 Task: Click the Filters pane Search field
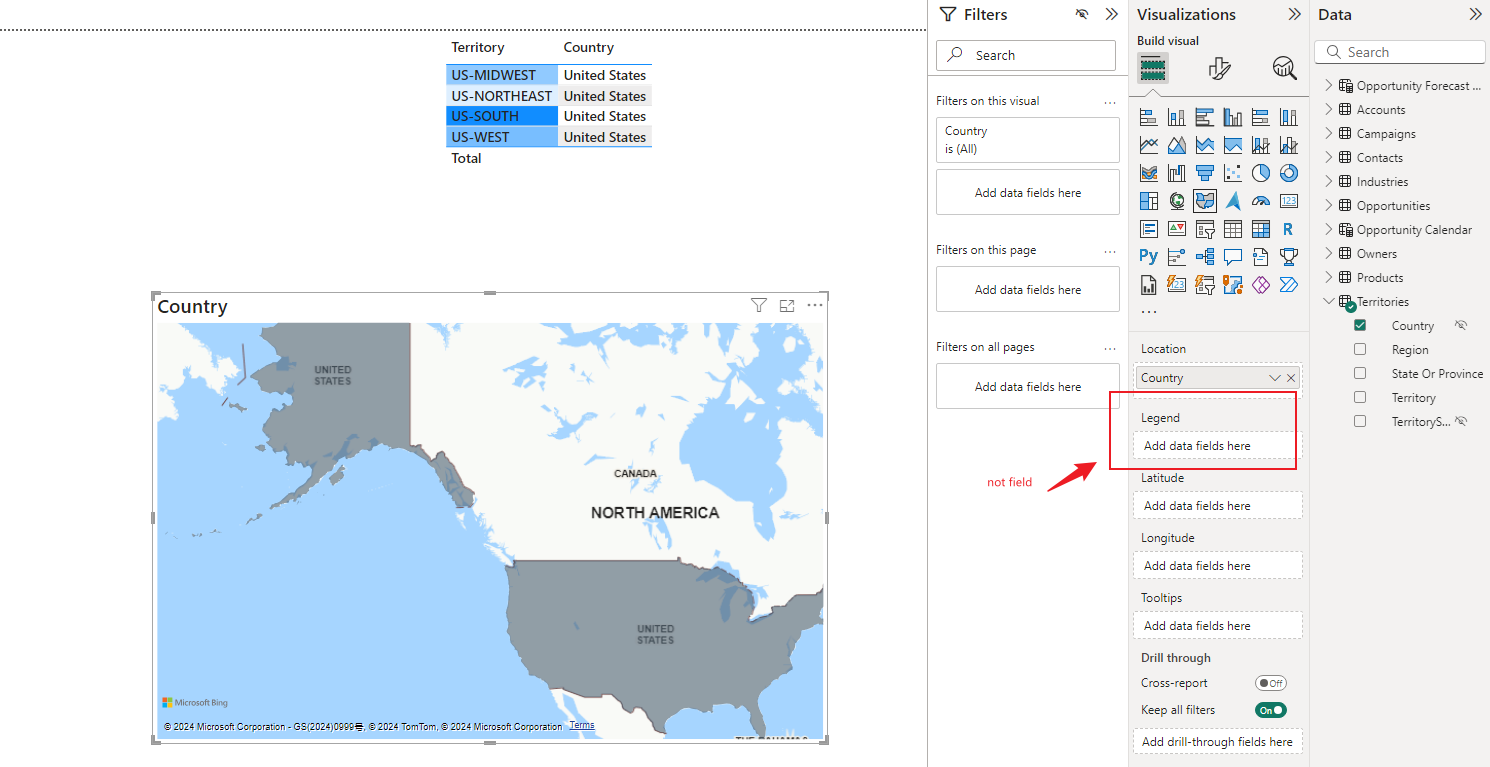pos(1026,55)
